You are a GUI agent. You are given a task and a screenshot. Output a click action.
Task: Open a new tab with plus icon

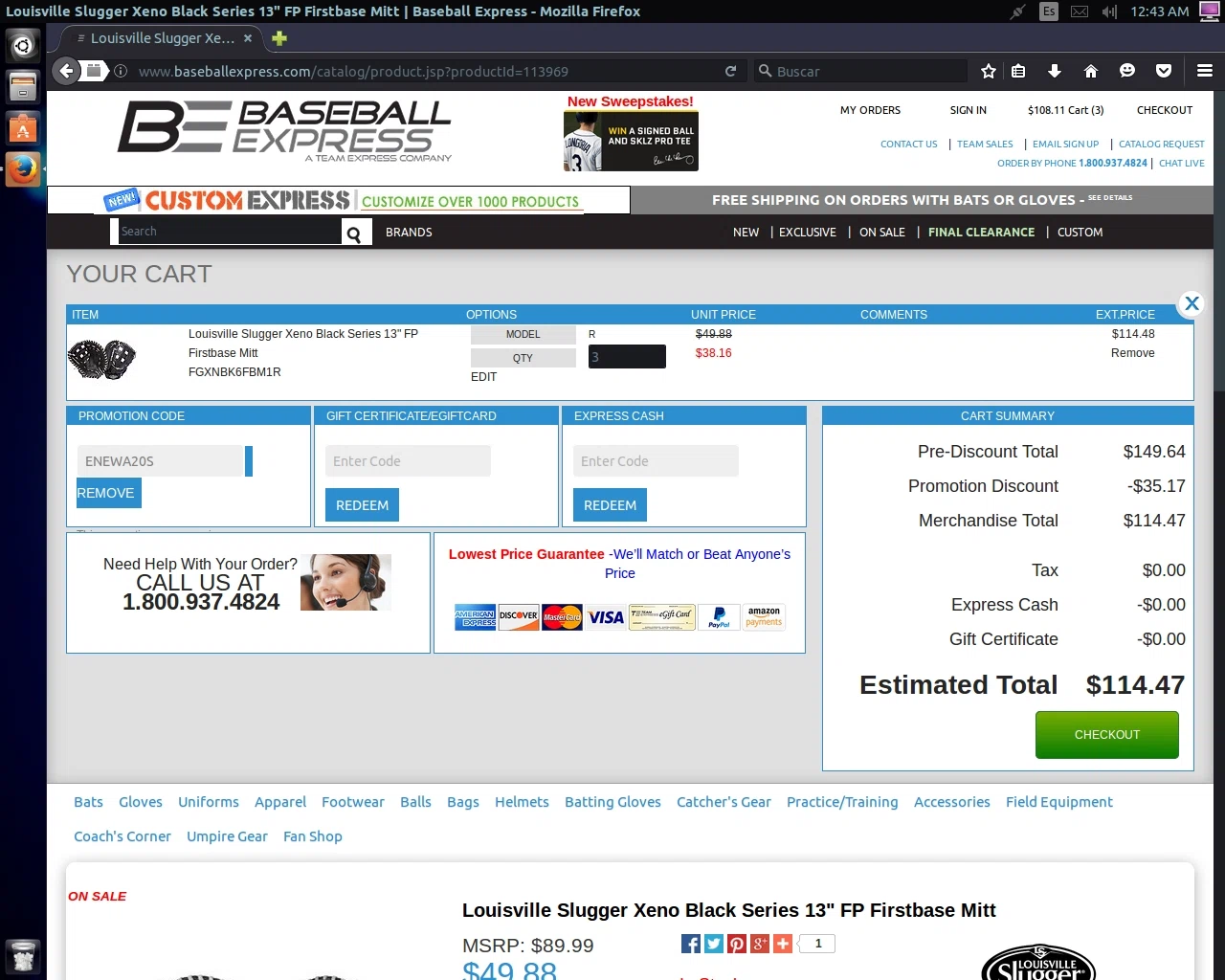(x=279, y=38)
